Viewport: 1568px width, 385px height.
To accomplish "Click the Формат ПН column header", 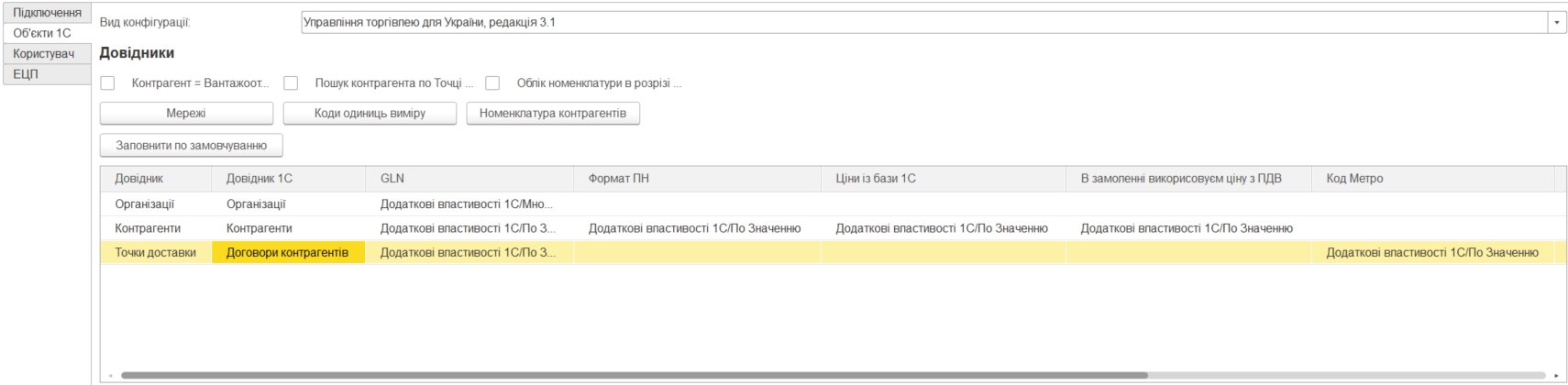I will point(698,179).
